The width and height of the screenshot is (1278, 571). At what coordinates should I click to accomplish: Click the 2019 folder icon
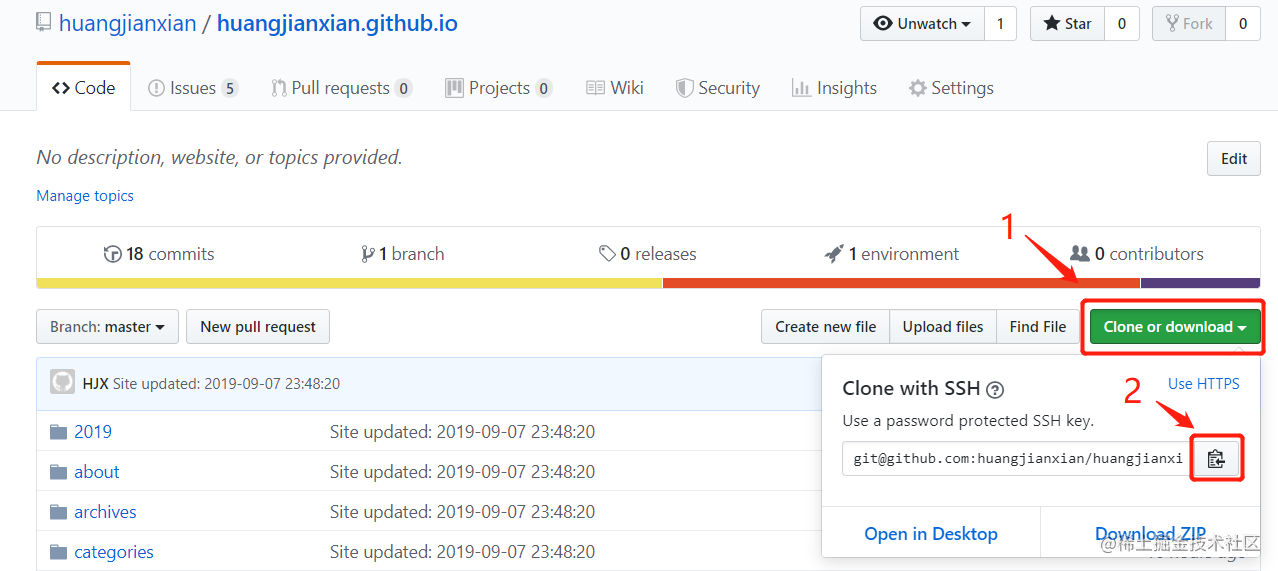pyautogui.click(x=58, y=432)
